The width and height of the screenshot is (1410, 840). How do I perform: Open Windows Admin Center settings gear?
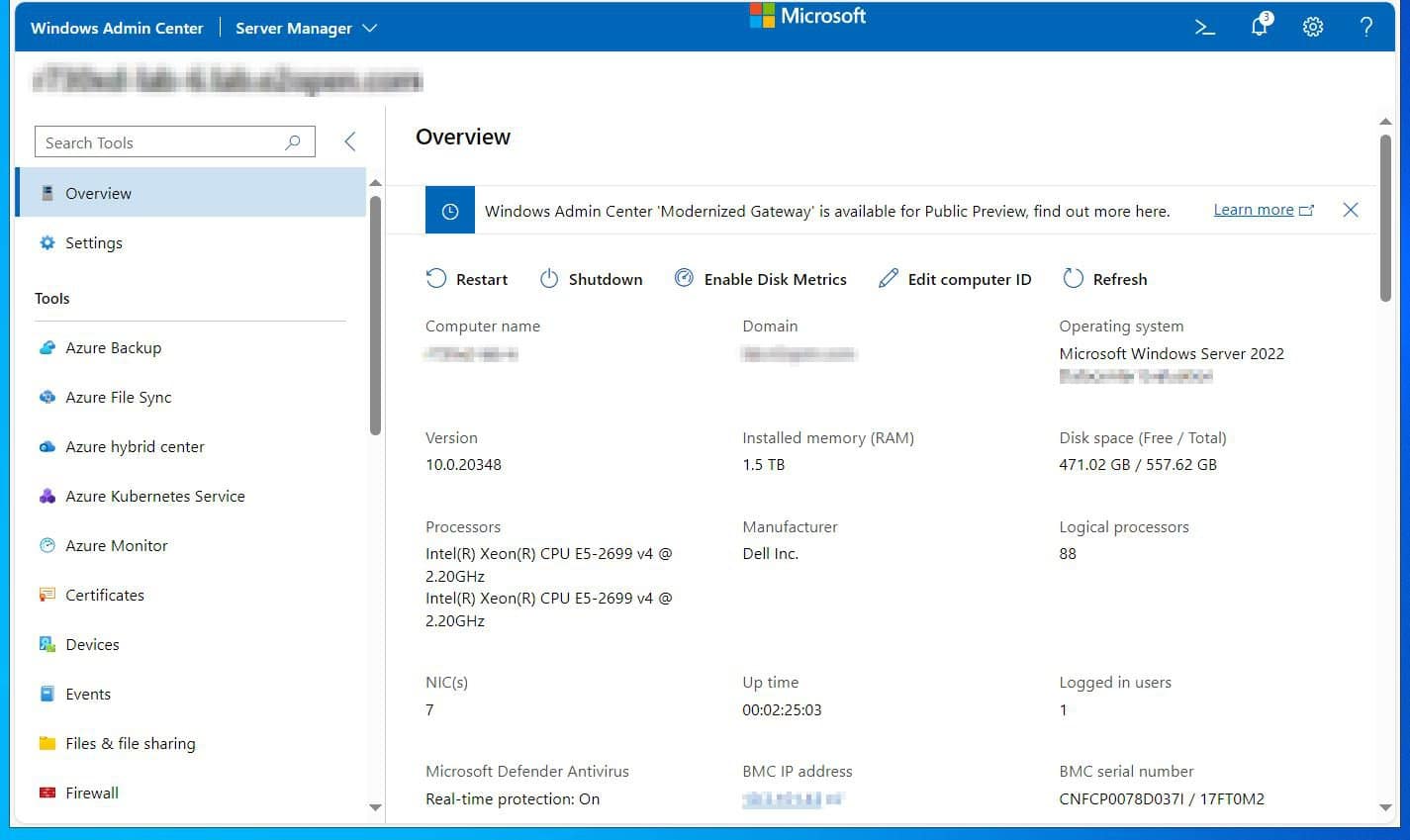click(1312, 27)
